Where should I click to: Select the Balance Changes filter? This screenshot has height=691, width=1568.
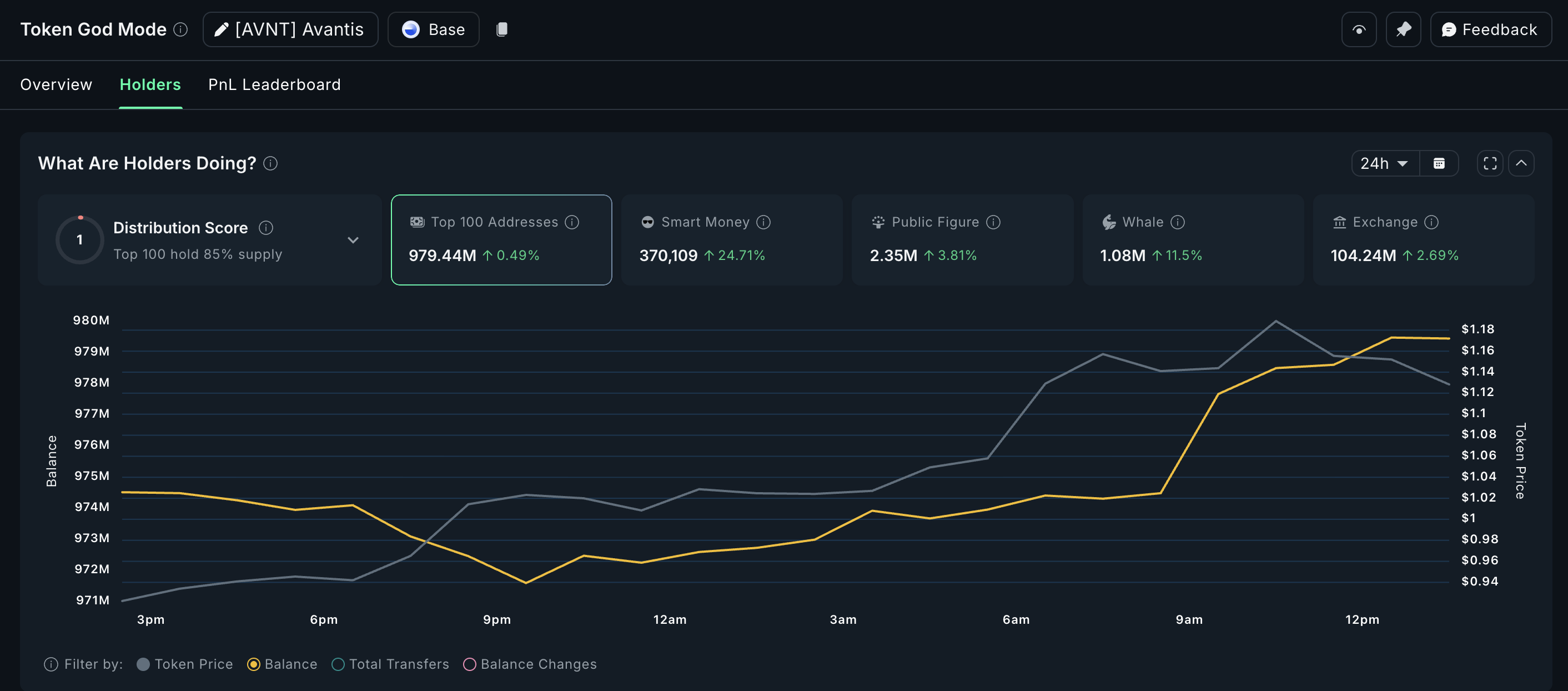[469, 664]
